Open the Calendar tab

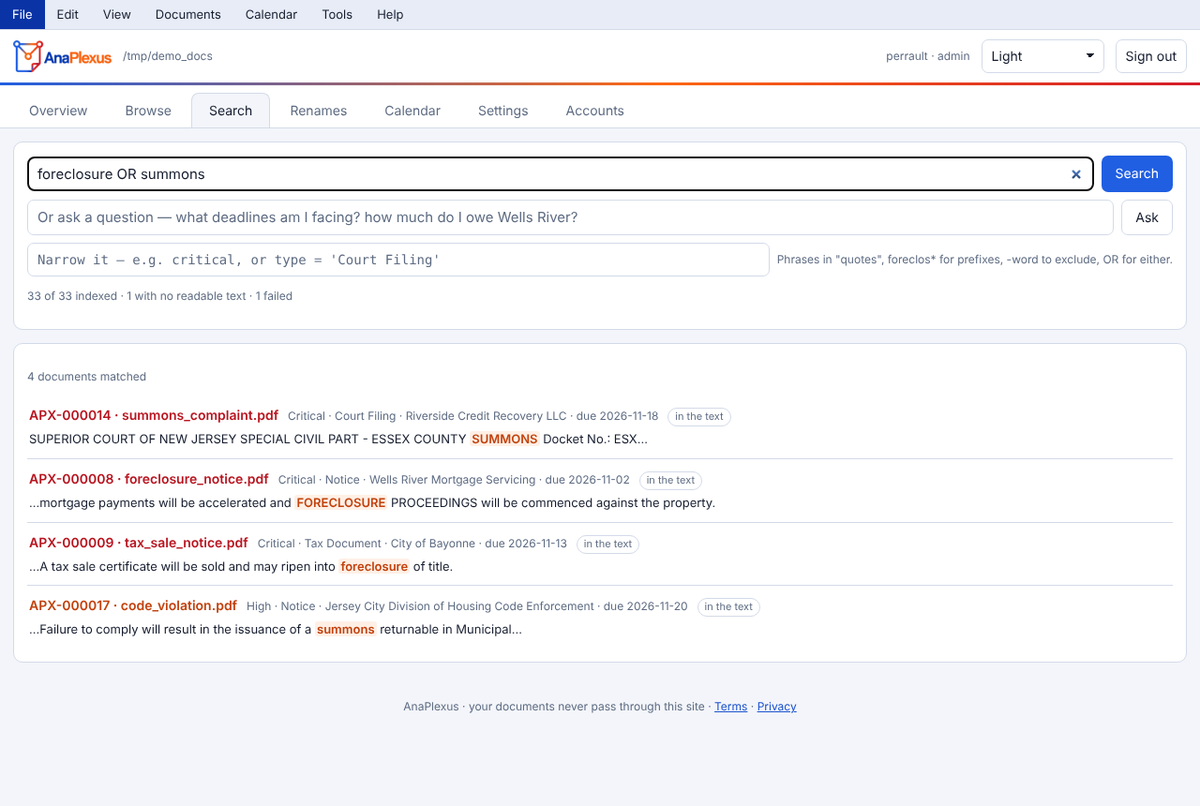[413, 111]
